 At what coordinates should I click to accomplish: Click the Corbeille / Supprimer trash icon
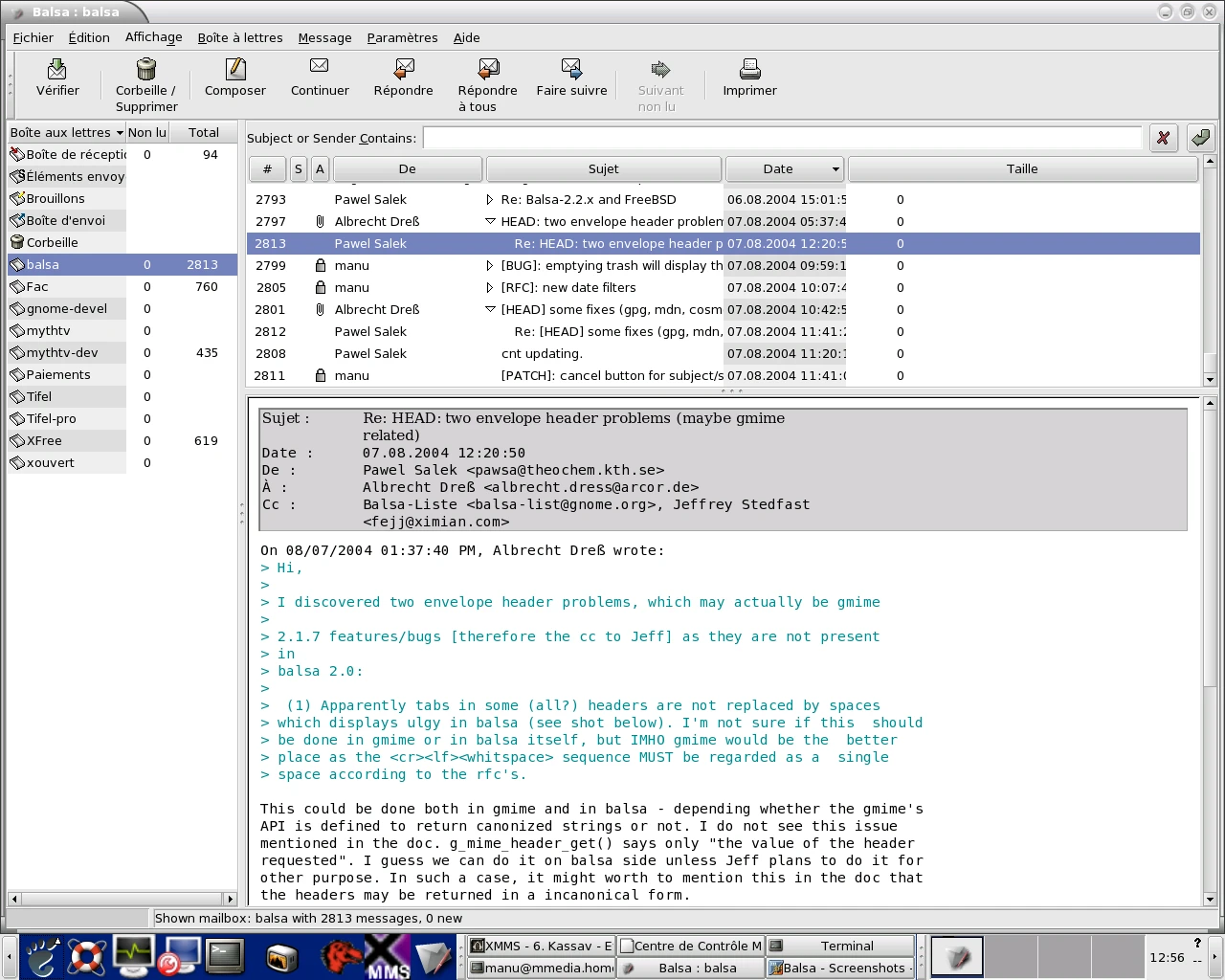tap(145, 70)
